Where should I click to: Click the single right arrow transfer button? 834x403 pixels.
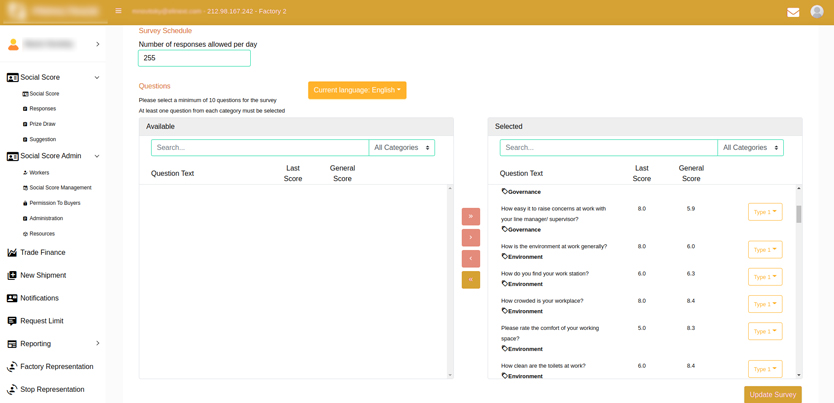471,237
